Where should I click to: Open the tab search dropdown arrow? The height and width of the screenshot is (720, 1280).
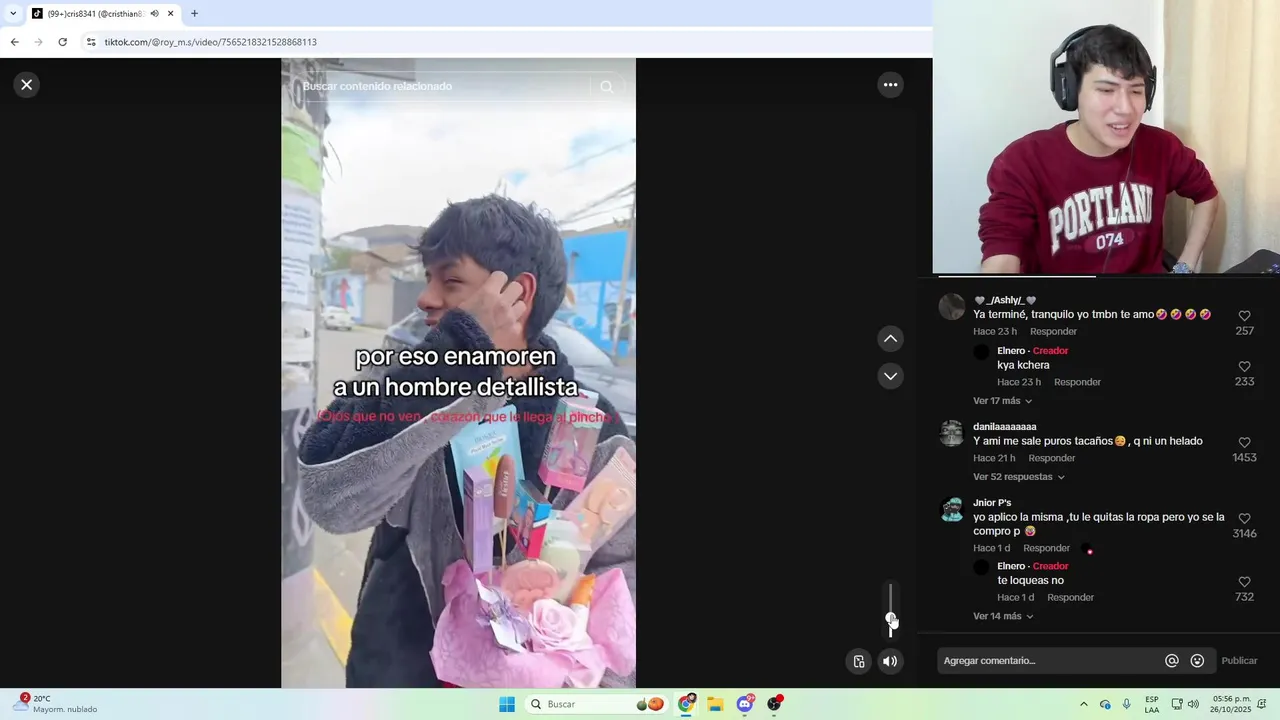pos(13,14)
